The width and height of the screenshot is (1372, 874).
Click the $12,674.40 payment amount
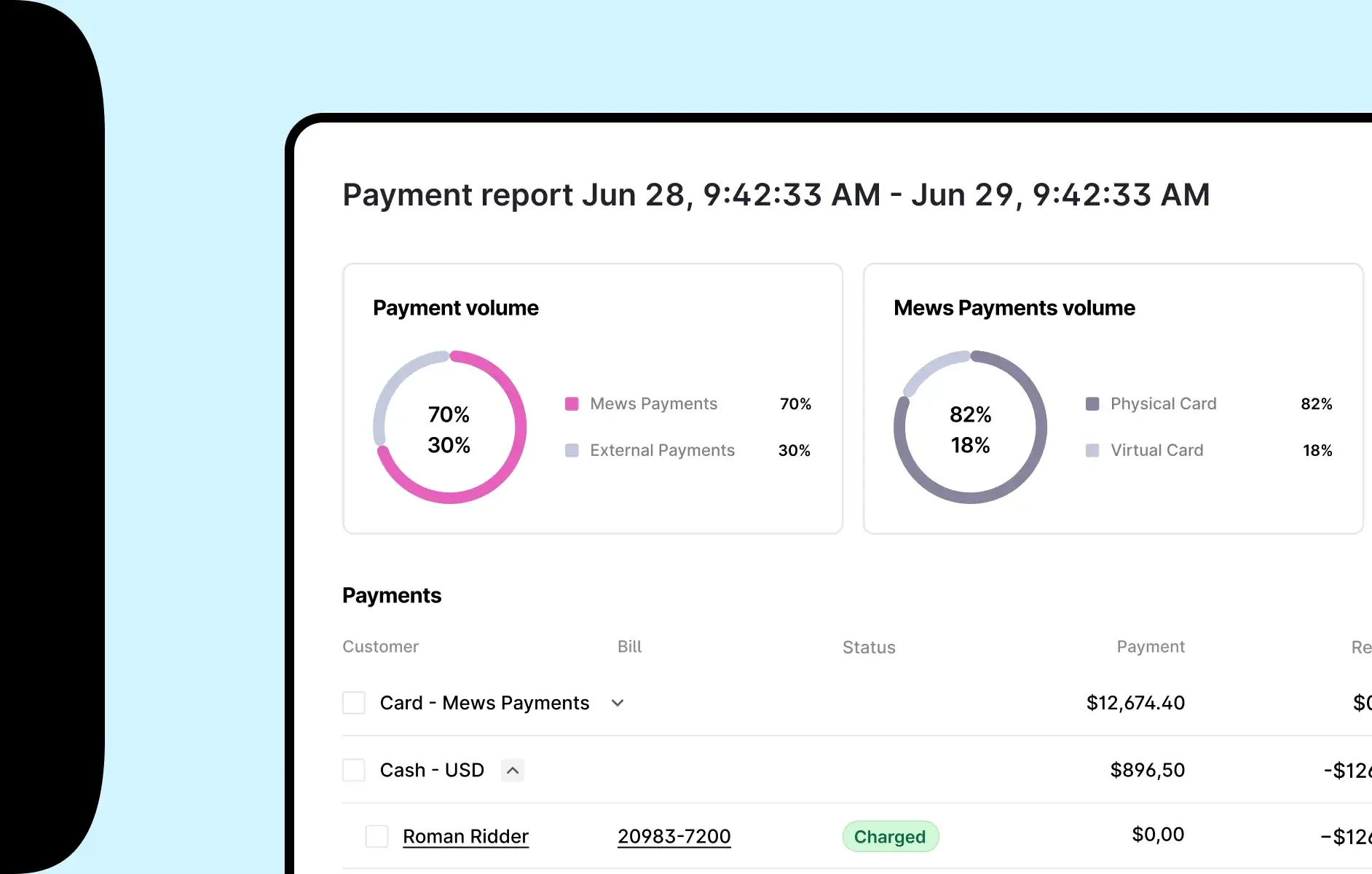click(x=1135, y=703)
